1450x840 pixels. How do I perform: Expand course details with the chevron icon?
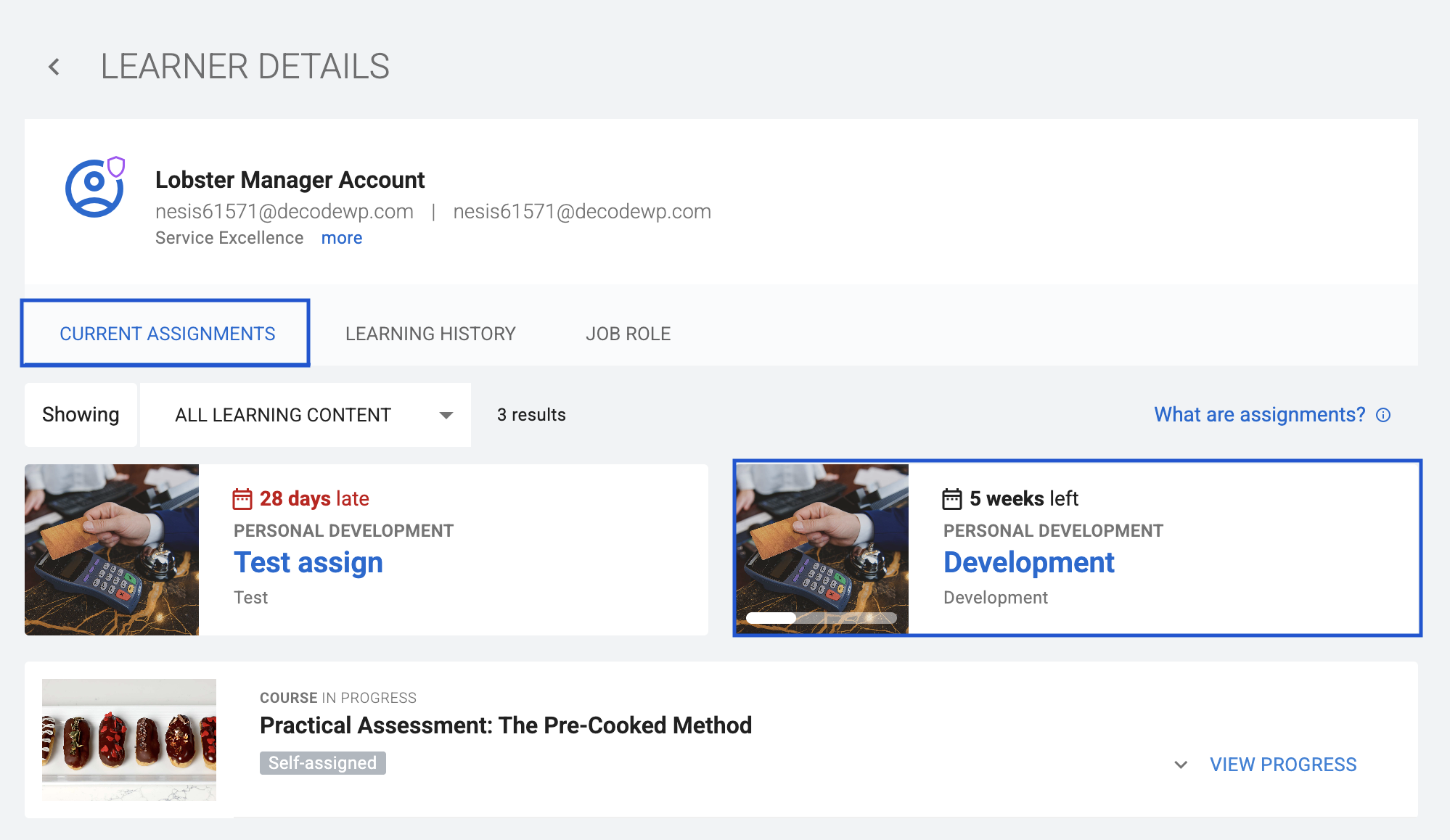[1181, 765]
